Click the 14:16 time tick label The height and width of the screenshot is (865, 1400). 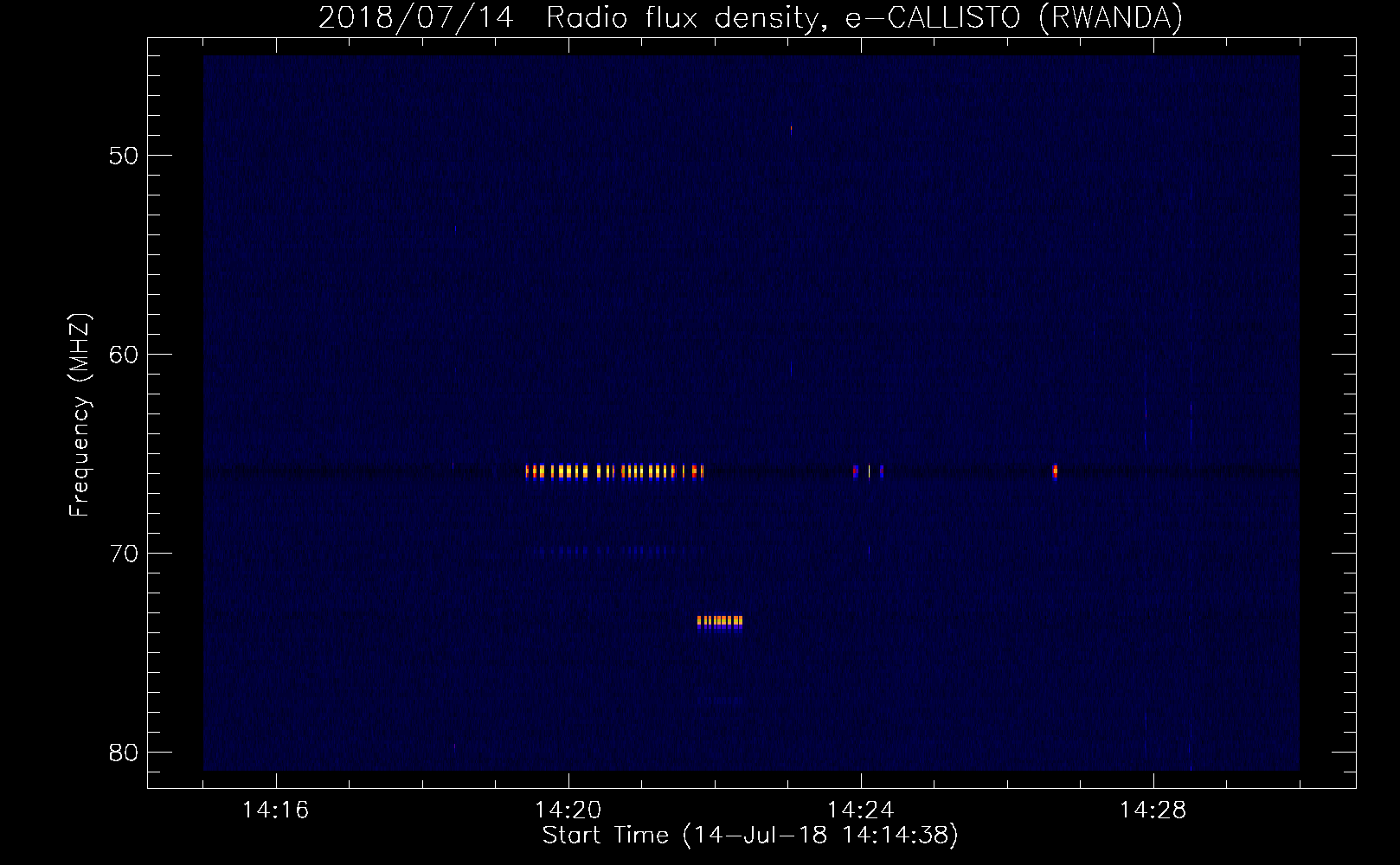point(276,811)
